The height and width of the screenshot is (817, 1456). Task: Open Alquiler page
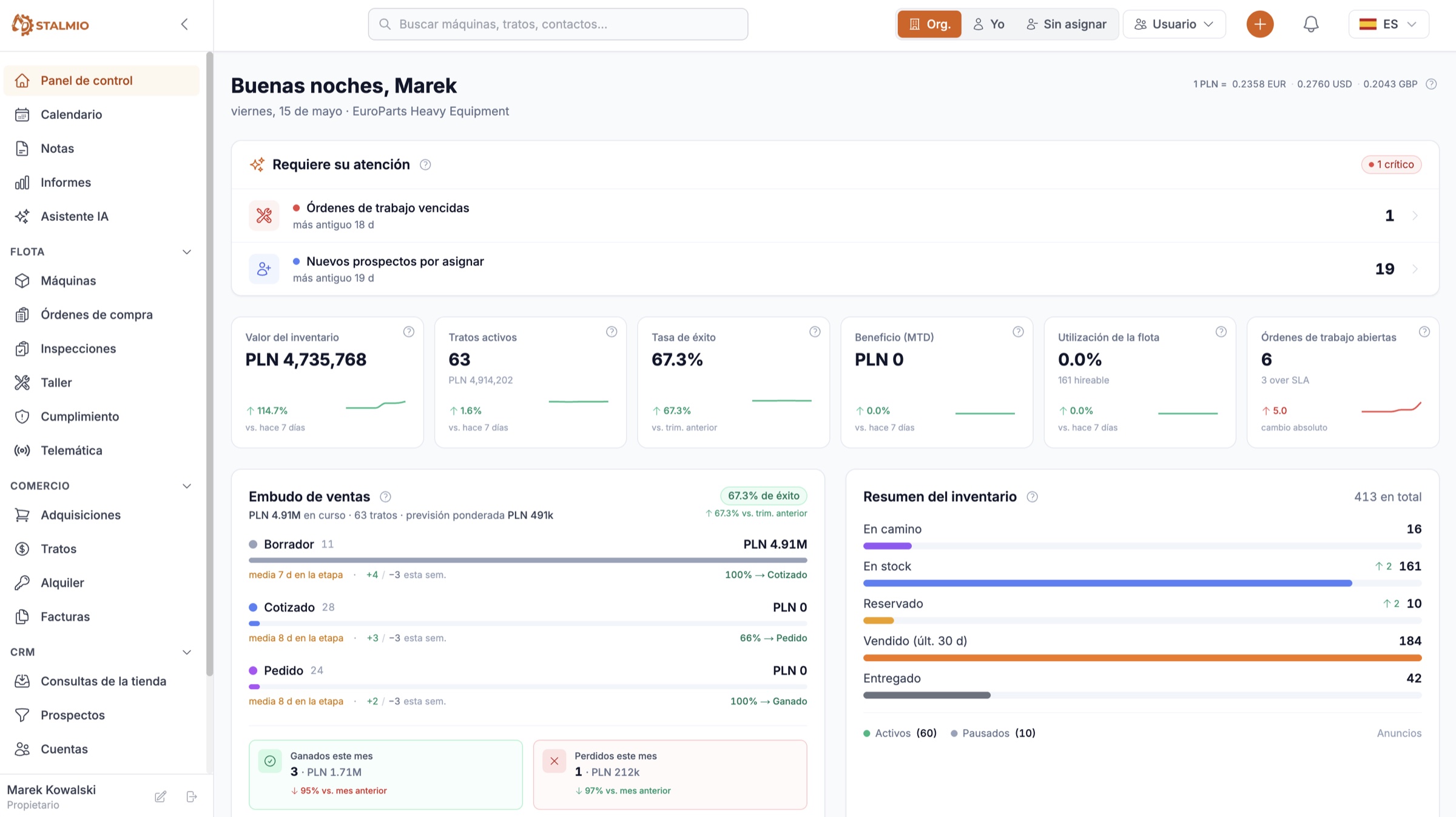101,583
